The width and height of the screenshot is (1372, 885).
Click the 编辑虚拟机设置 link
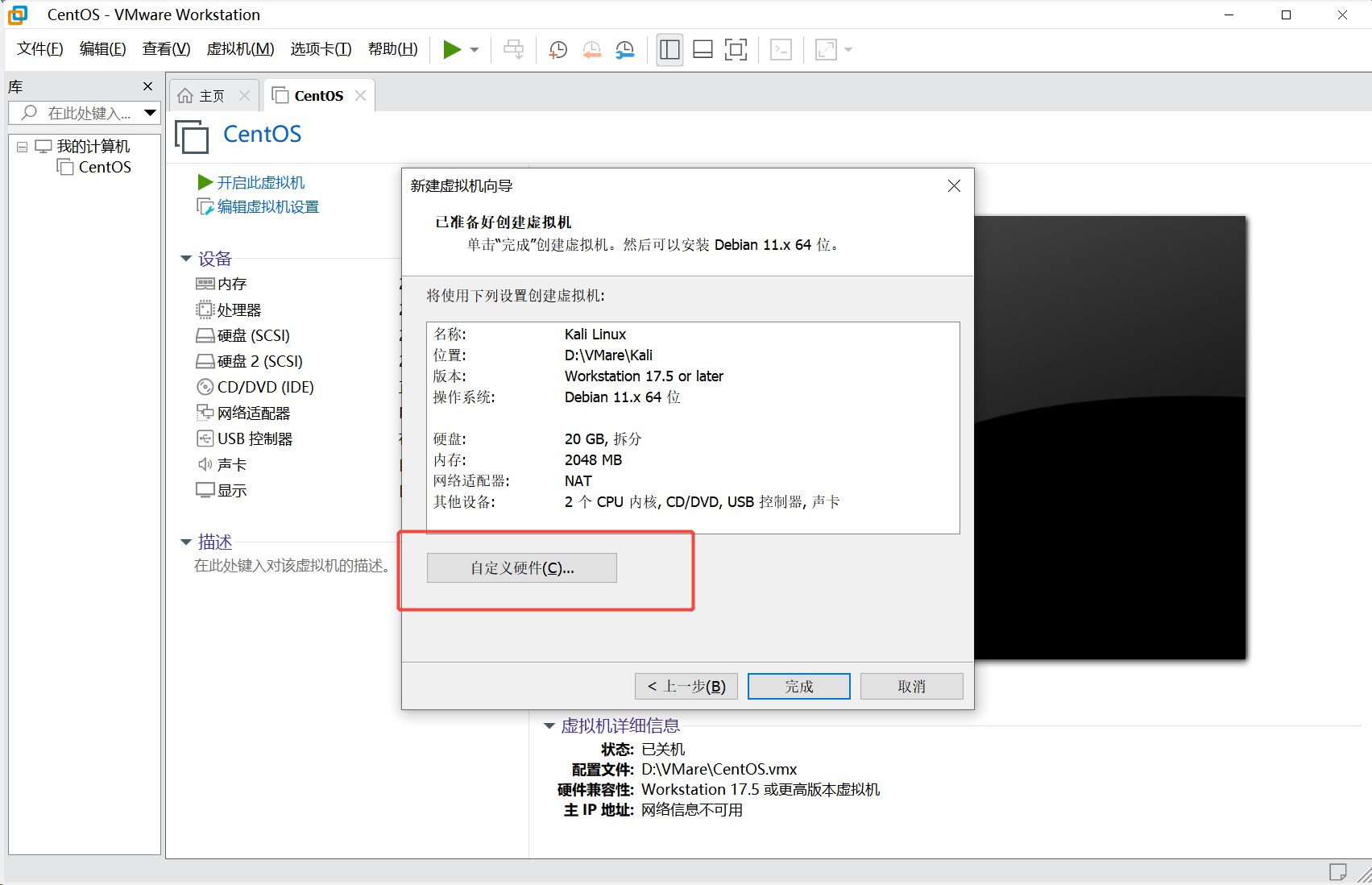(267, 207)
